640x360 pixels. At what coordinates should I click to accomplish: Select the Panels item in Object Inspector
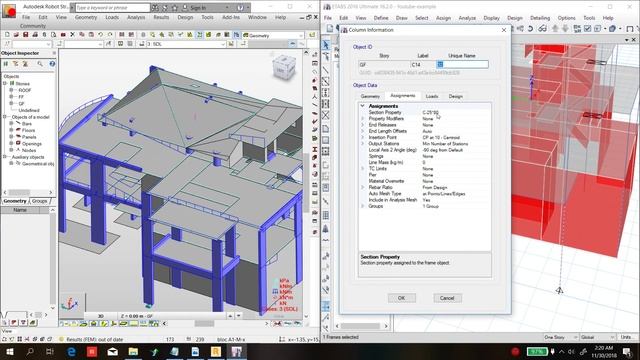pos(29,137)
